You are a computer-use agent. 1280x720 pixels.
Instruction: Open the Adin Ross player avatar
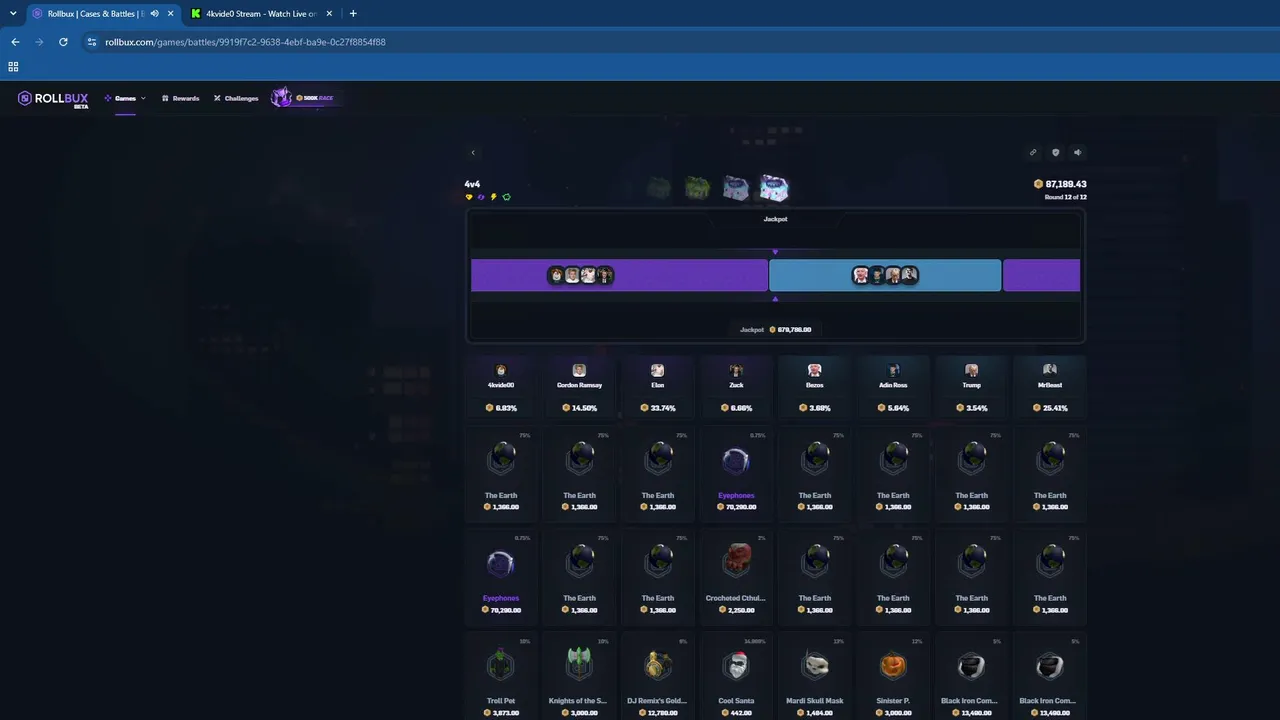(893, 370)
